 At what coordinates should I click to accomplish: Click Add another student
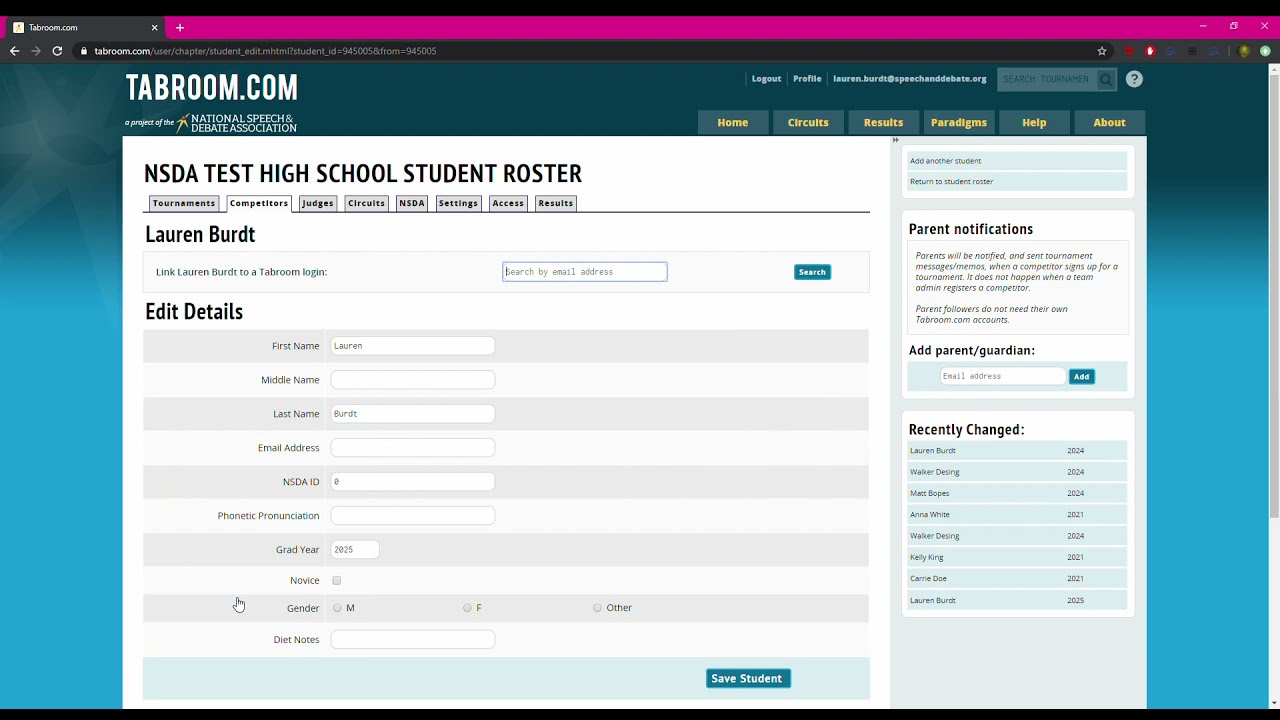[x=1017, y=161]
